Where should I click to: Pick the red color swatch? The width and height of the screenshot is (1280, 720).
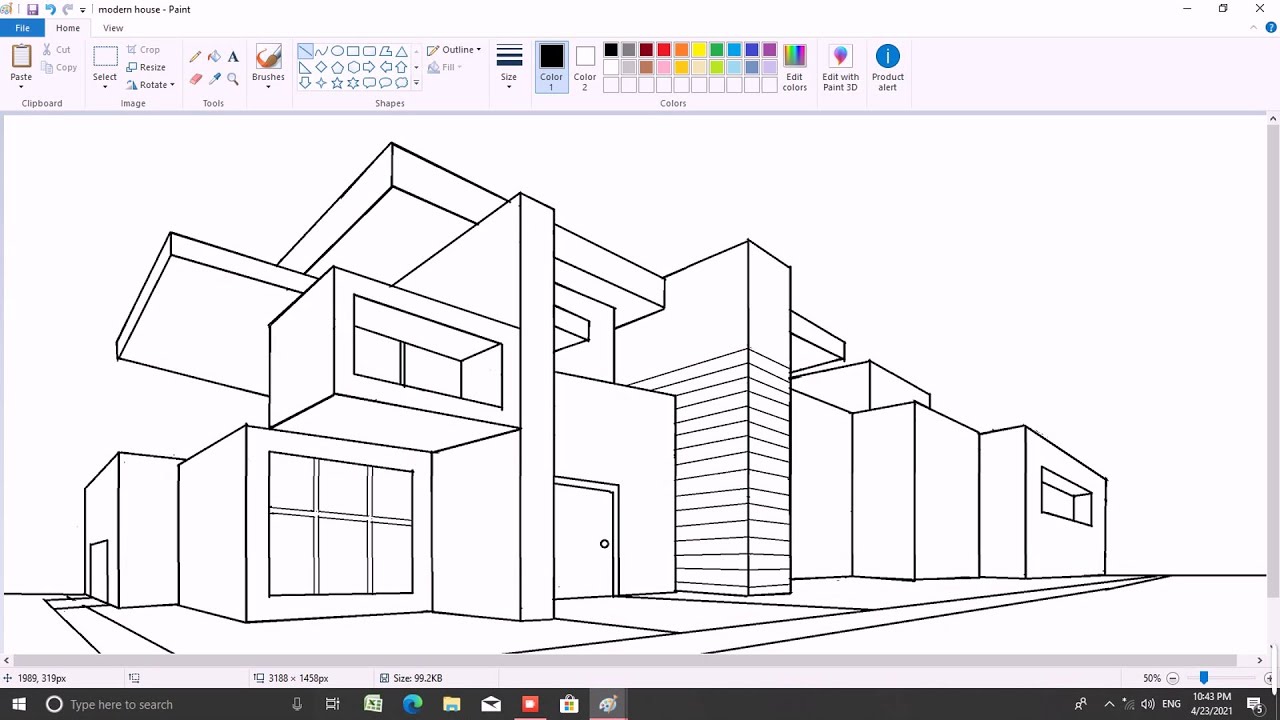click(x=664, y=50)
